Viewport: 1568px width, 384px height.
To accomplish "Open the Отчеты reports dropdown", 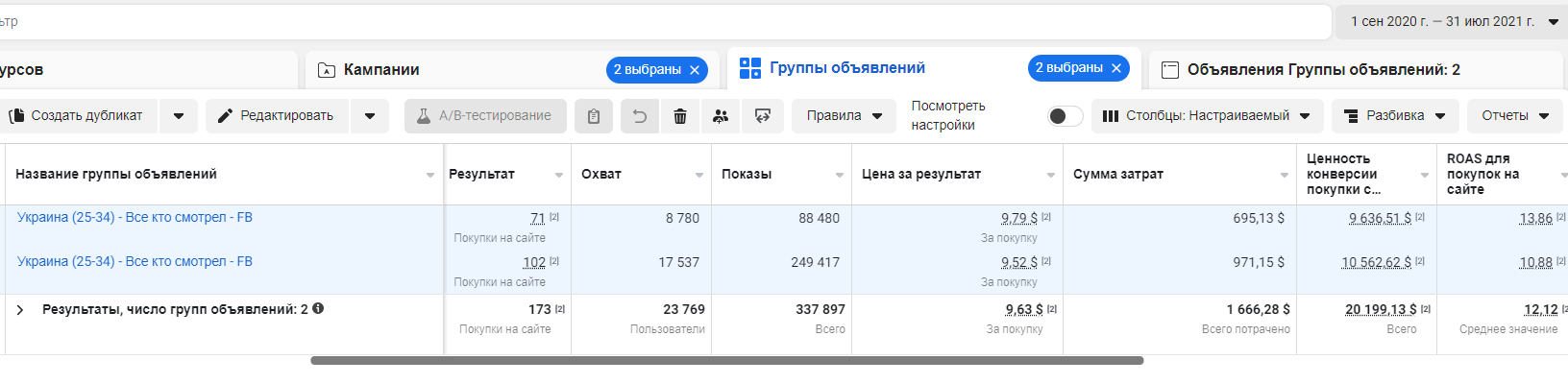I will point(1515,116).
